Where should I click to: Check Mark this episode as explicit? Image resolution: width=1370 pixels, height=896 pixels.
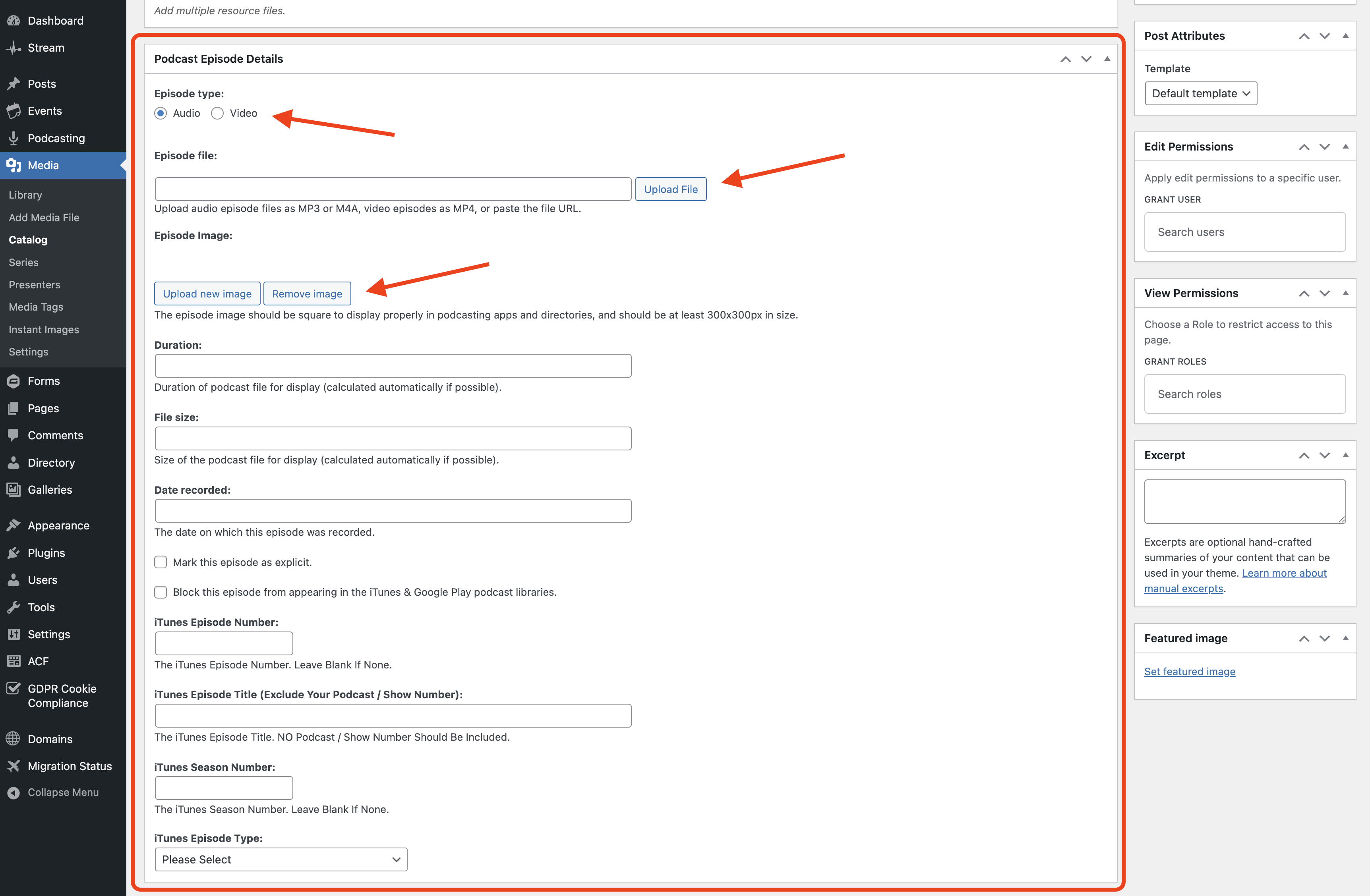(x=161, y=562)
